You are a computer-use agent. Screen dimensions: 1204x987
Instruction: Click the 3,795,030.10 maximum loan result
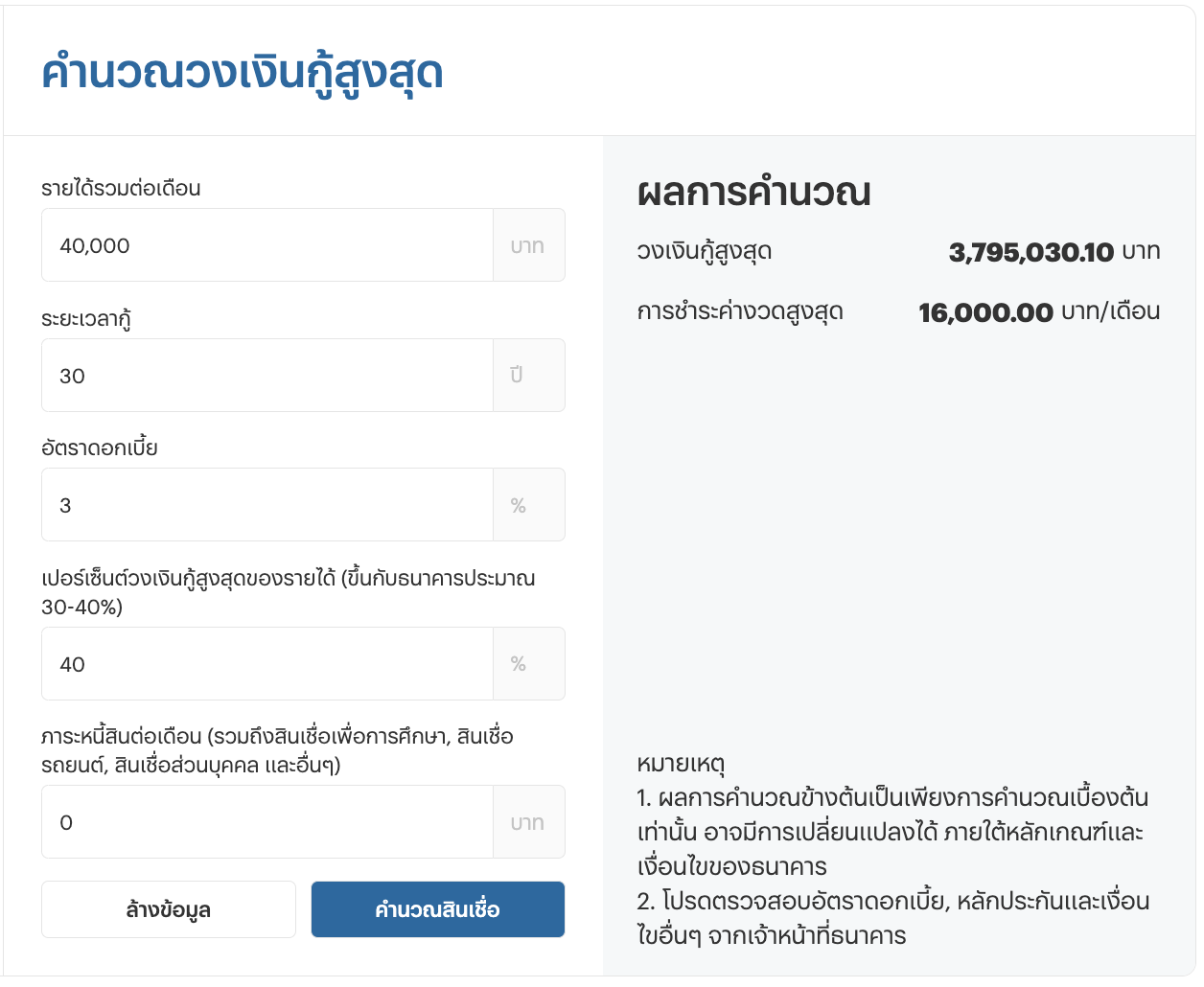[x=1031, y=252]
